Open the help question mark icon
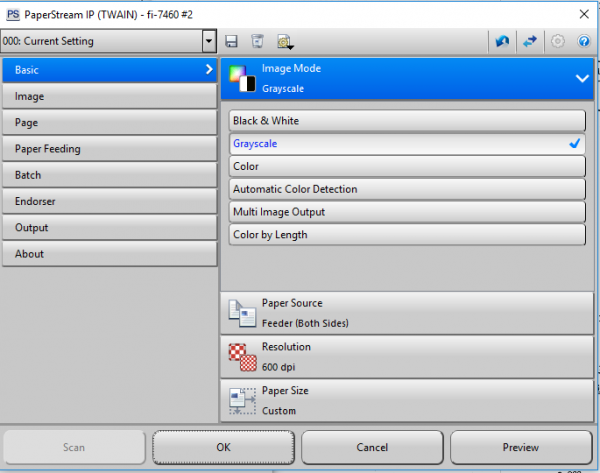 pos(584,41)
